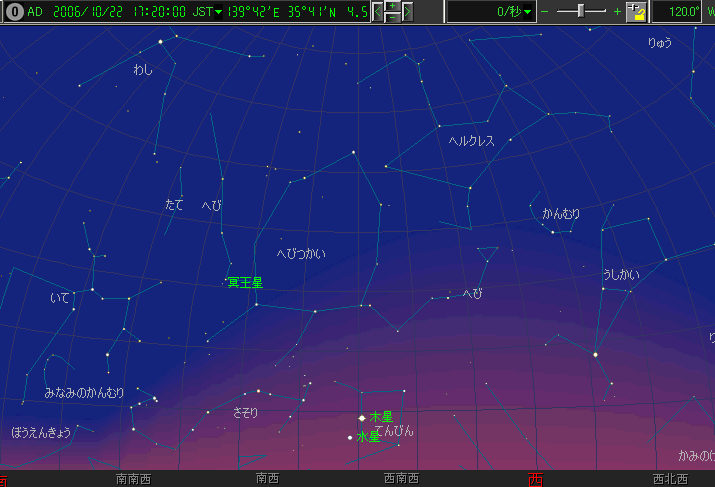The height and width of the screenshot is (487, 715).
Task: Click the 120.0° field of view value
Action: point(683,12)
